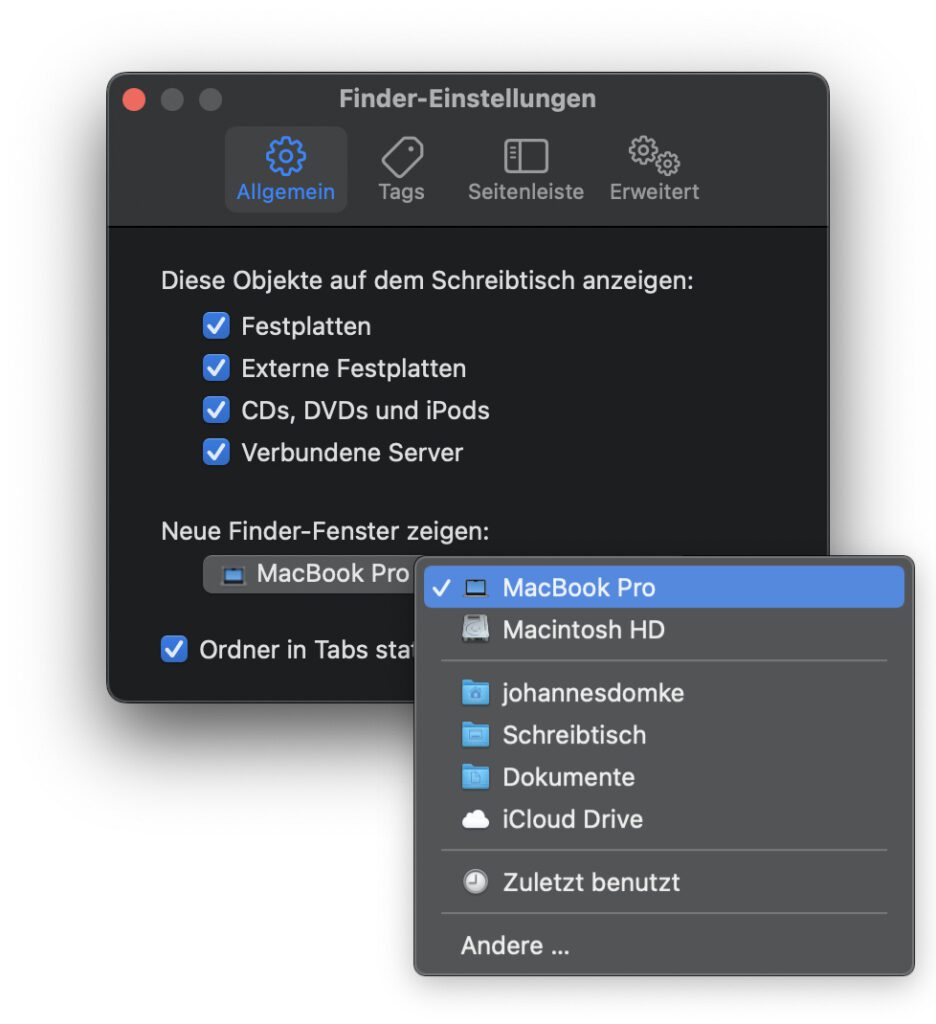Open the Seitenleiste settings via its icon
The height and width of the screenshot is (1024, 936).
[x=524, y=156]
